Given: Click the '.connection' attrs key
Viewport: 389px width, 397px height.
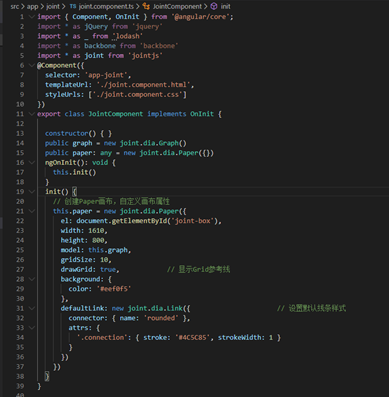Looking at the screenshot, I should pos(104,337).
